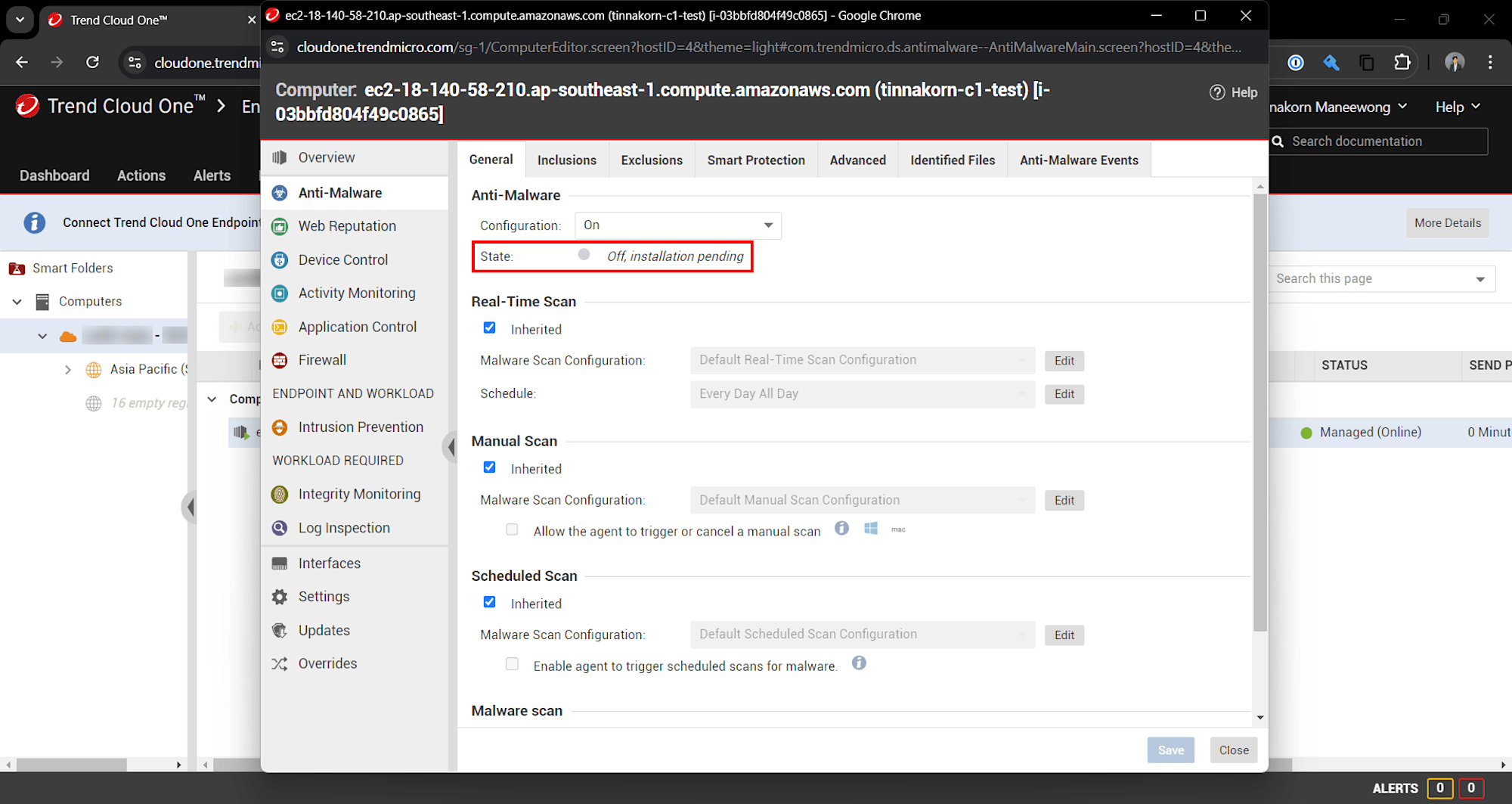Click the Overrides shuffle icon
The height and width of the screenshot is (804, 1512).
pos(280,663)
